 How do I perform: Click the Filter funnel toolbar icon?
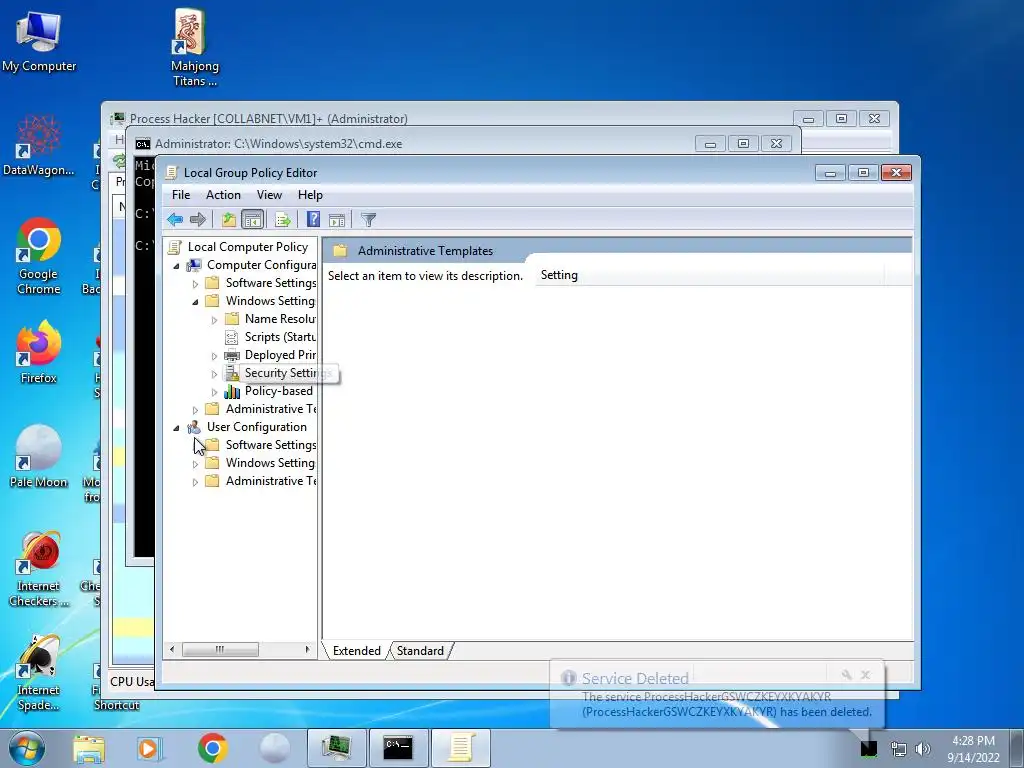tap(368, 220)
